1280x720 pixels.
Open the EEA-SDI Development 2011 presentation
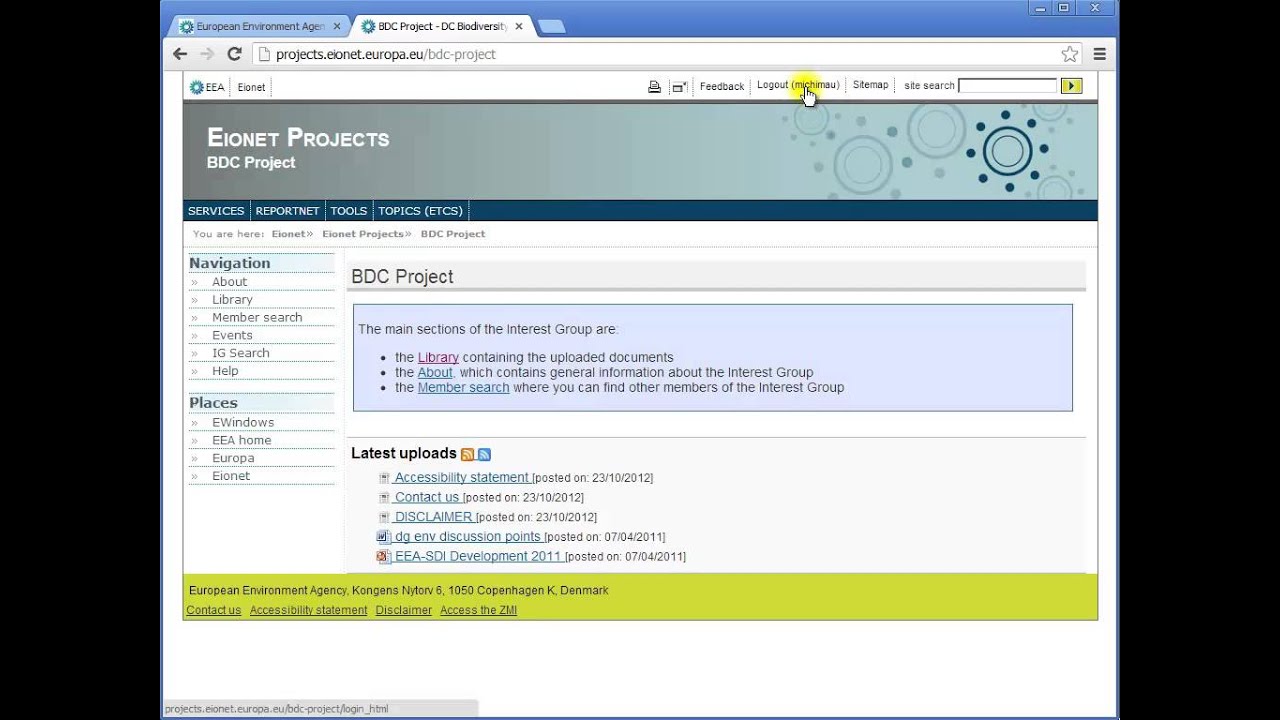coord(478,556)
